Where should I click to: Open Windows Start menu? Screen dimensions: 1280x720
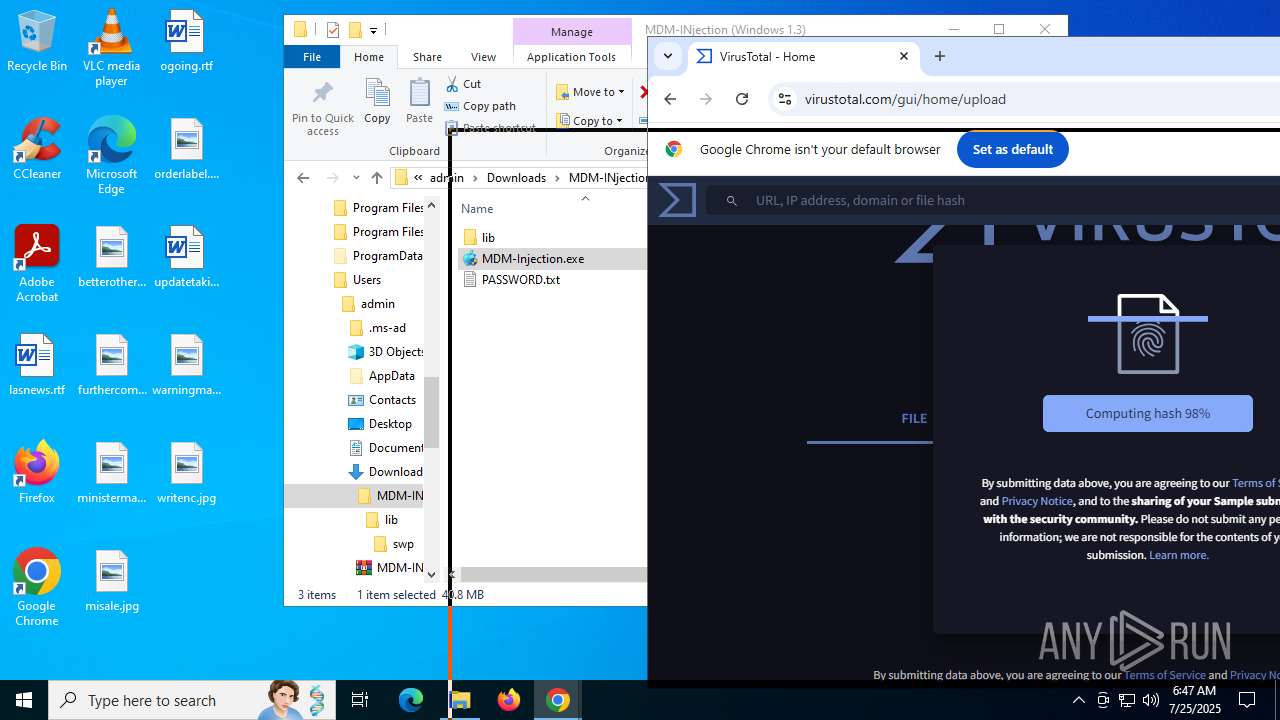(x=24, y=700)
